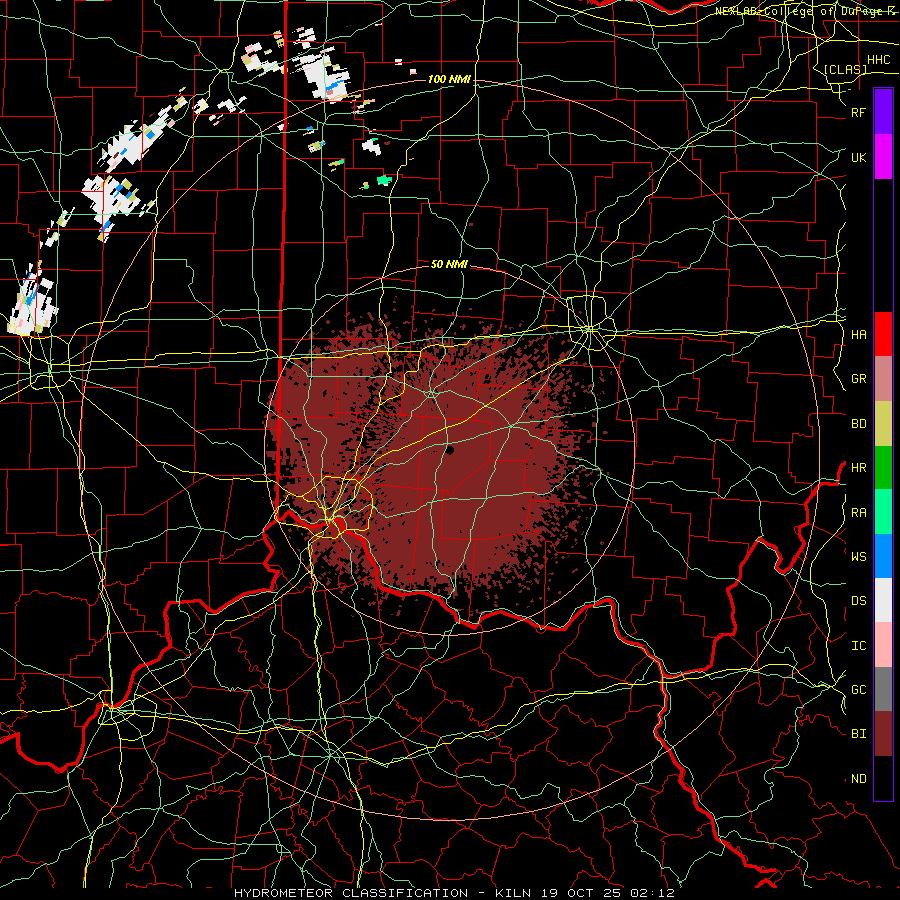This screenshot has width=900, height=900.
Task: Click the ND legend label
Action: point(859,778)
